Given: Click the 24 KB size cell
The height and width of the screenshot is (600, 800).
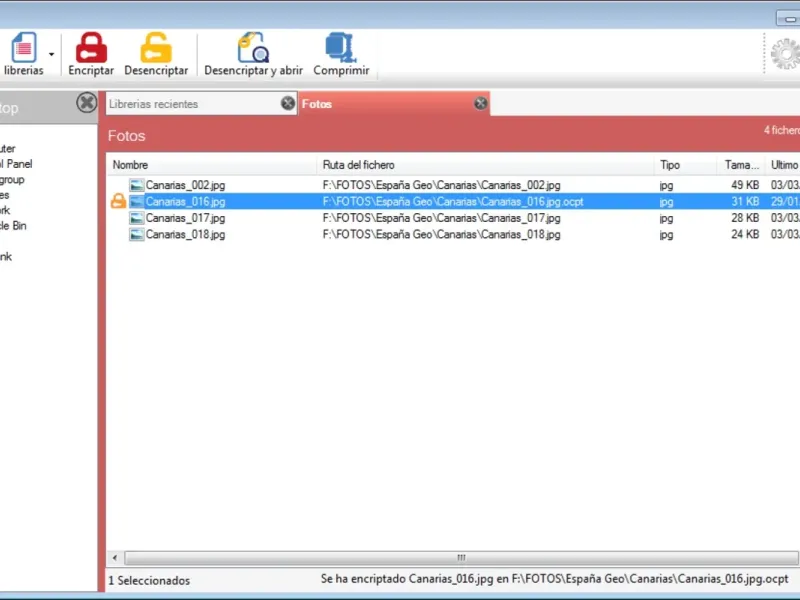Looking at the screenshot, I should pyautogui.click(x=745, y=234).
